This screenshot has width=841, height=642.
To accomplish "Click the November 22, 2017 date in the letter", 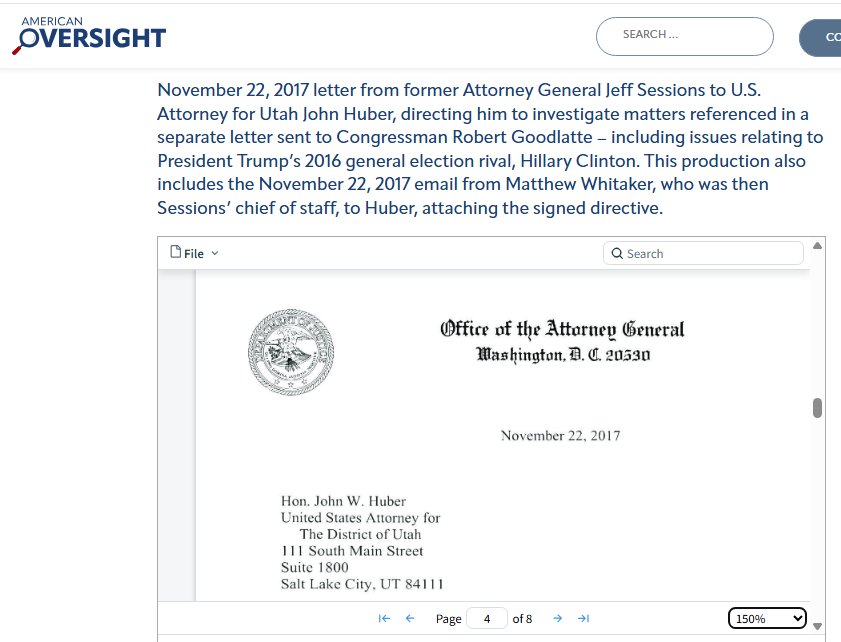I will pyautogui.click(x=560, y=436).
